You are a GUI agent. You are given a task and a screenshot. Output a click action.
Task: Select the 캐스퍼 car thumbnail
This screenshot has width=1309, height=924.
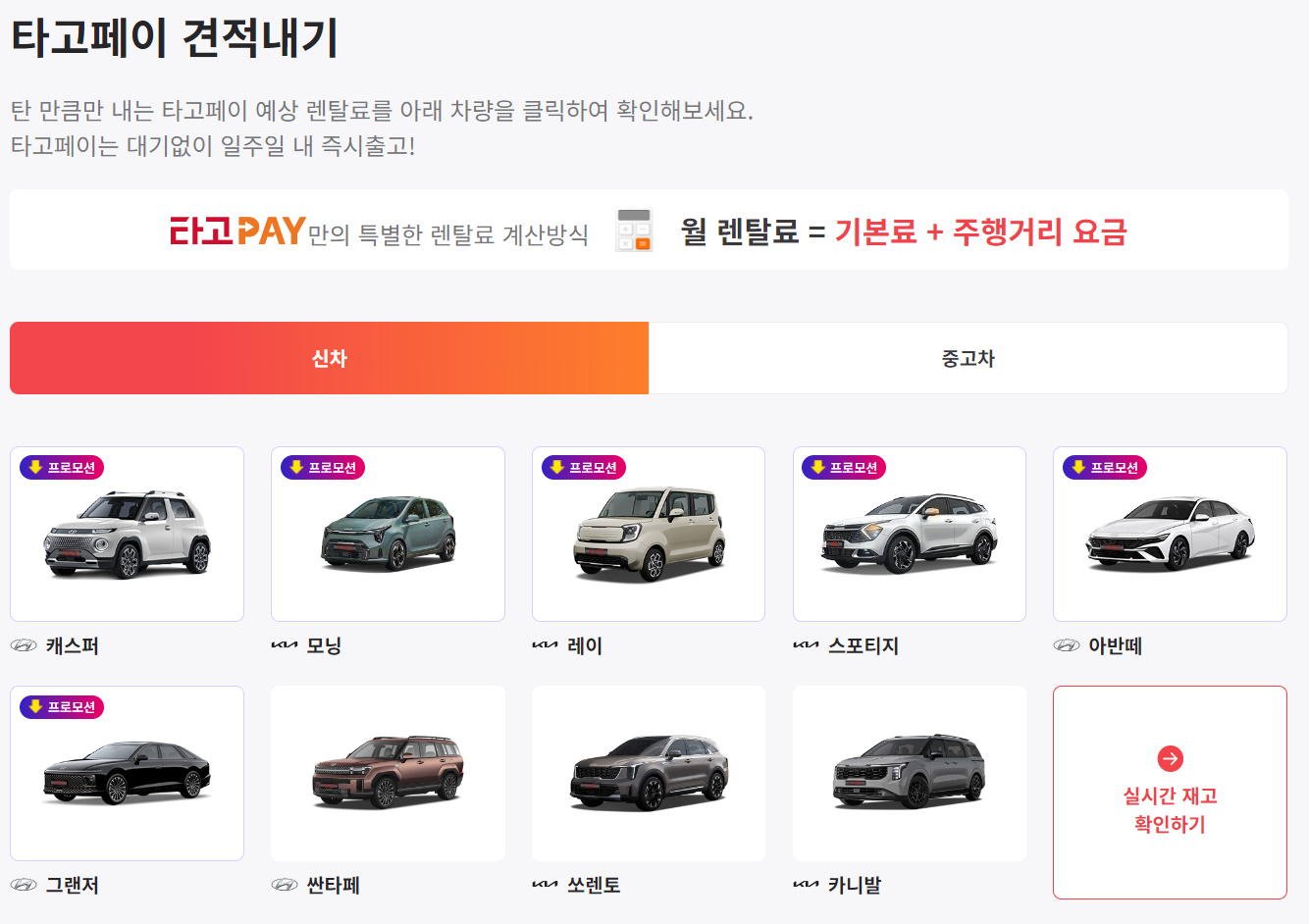click(127, 534)
